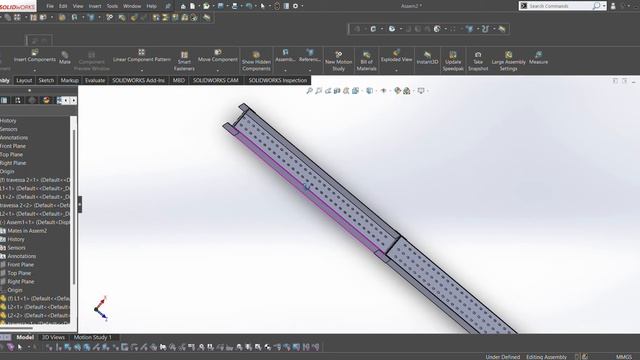Click the Section View icon in the view toolbar

[x=337, y=91]
